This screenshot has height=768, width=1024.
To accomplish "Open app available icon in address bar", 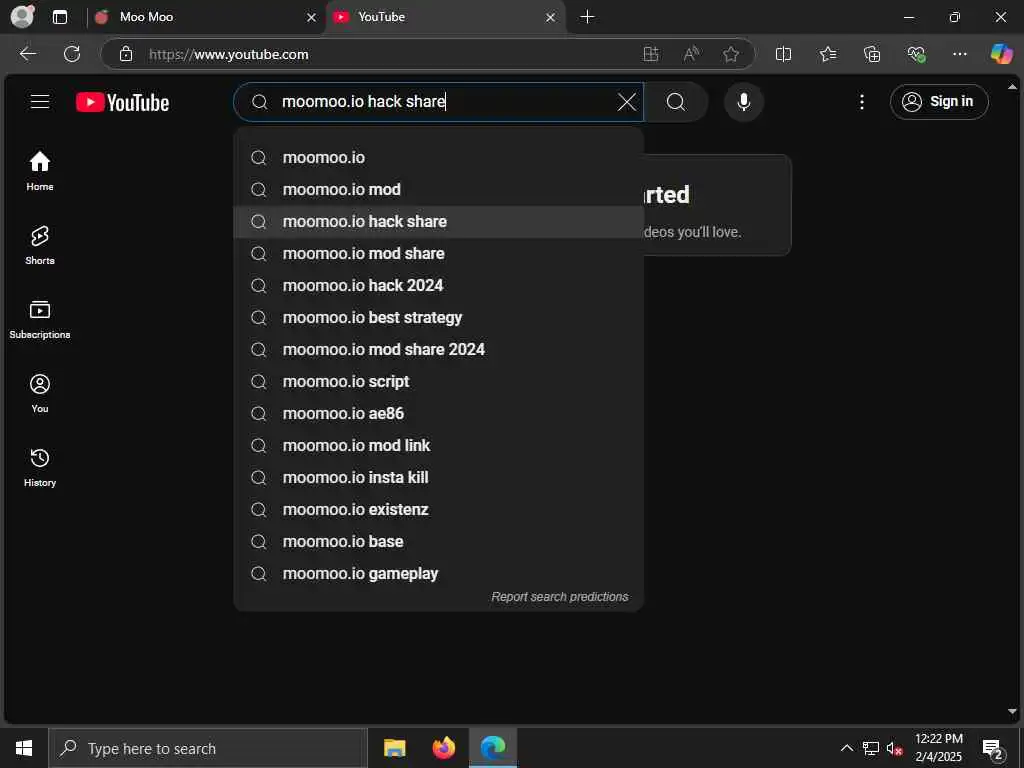I will tap(650, 54).
